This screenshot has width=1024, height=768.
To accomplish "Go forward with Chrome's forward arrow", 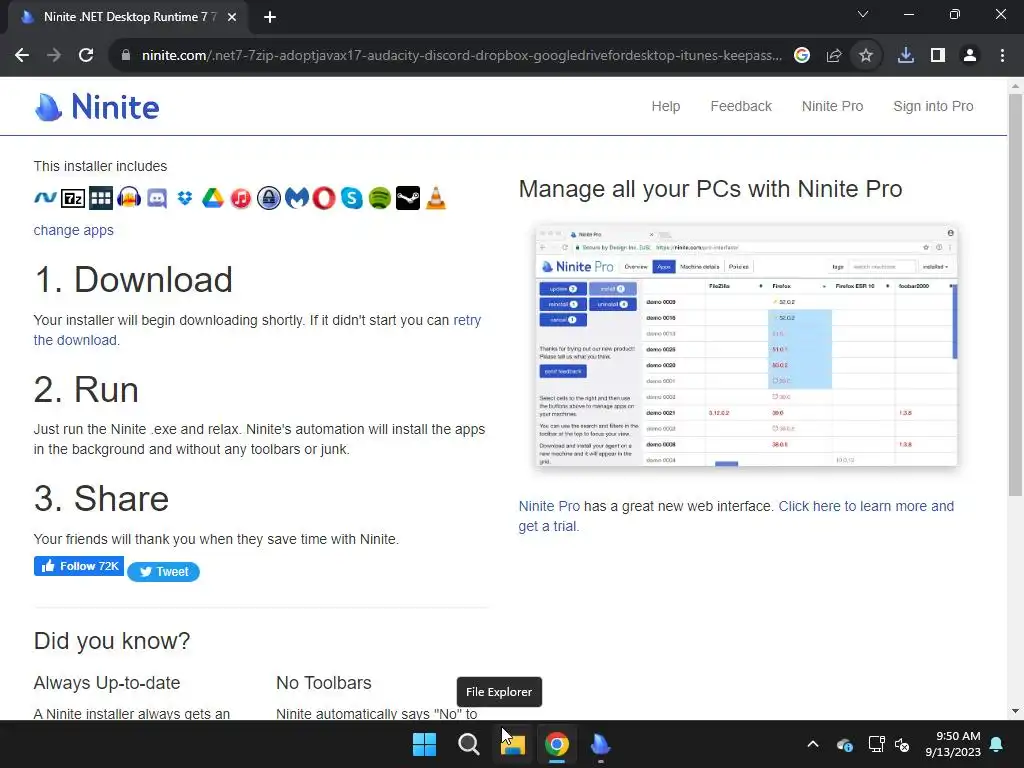I will [x=54, y=56].
